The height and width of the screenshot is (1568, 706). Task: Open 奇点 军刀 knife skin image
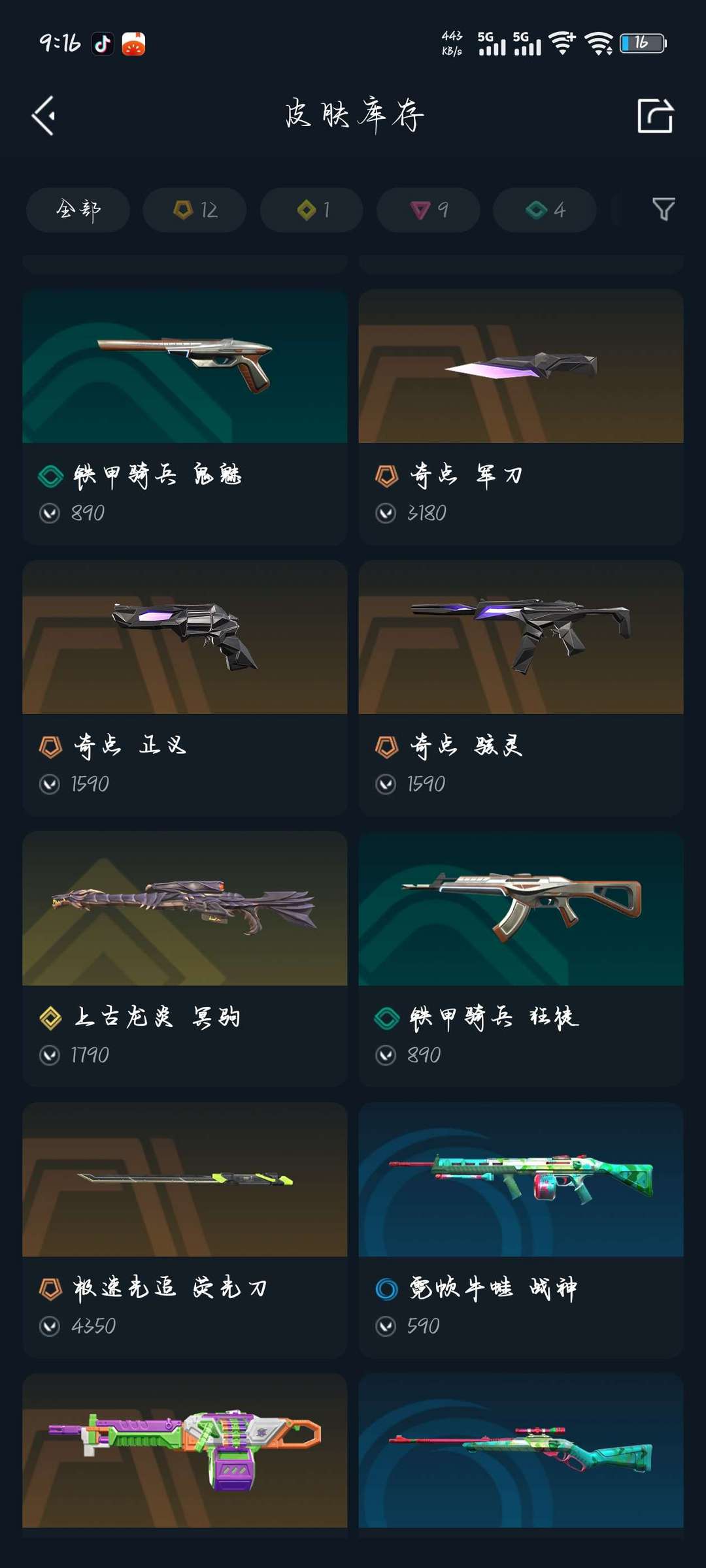point(521,366)
